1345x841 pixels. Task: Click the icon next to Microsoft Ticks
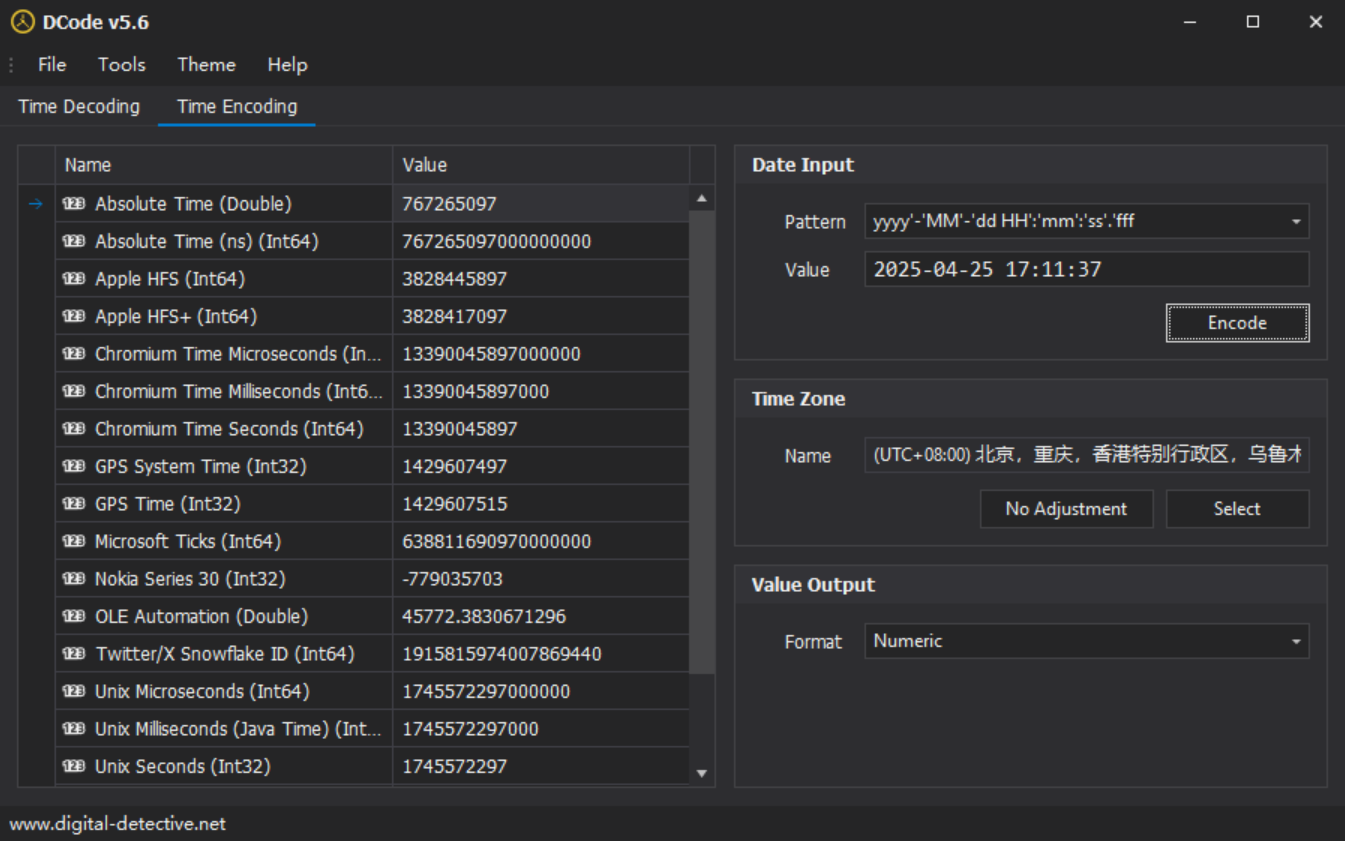click(x=74, y=541)
